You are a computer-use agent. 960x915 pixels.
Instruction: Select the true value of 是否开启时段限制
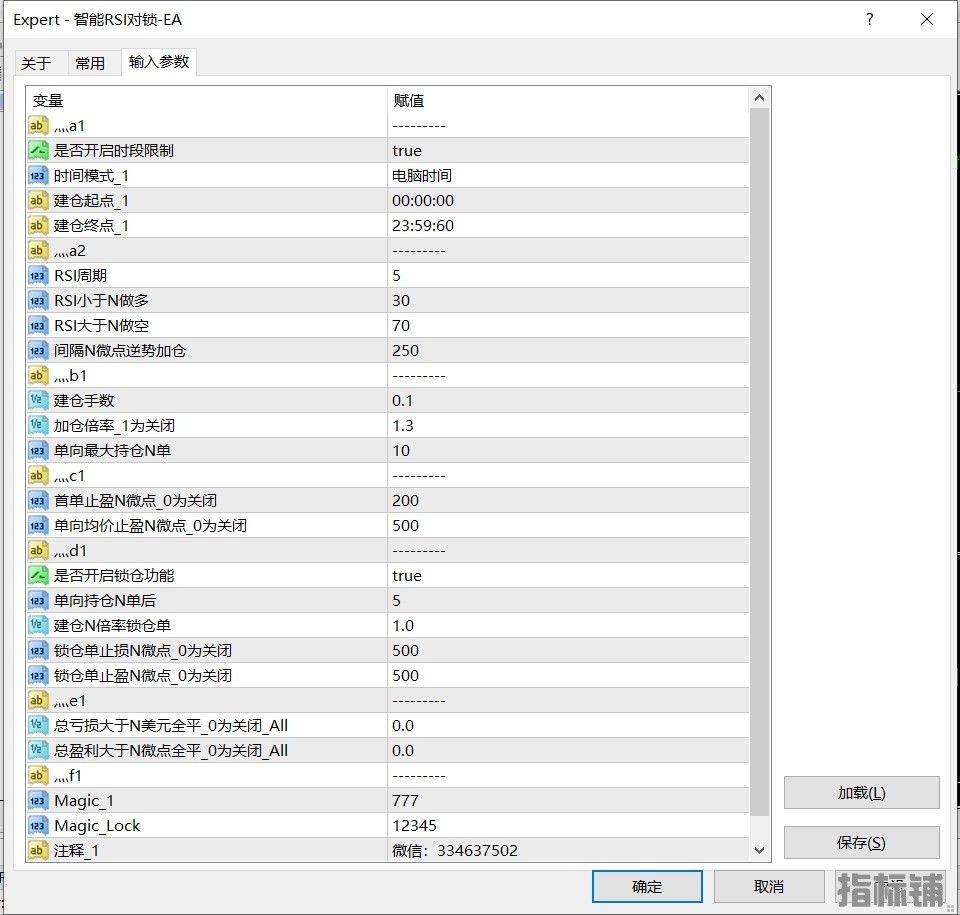[407, 151]
